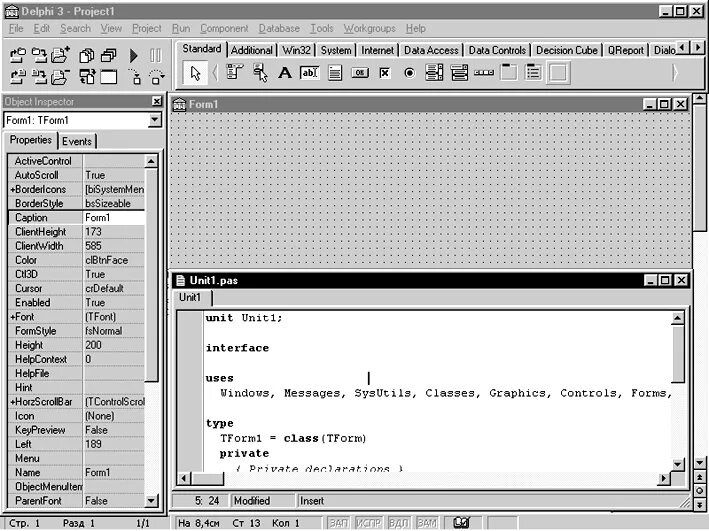Open the Form1: TForm1 object selector dropdown
This screenshot has height=531, width=709.
155,120
